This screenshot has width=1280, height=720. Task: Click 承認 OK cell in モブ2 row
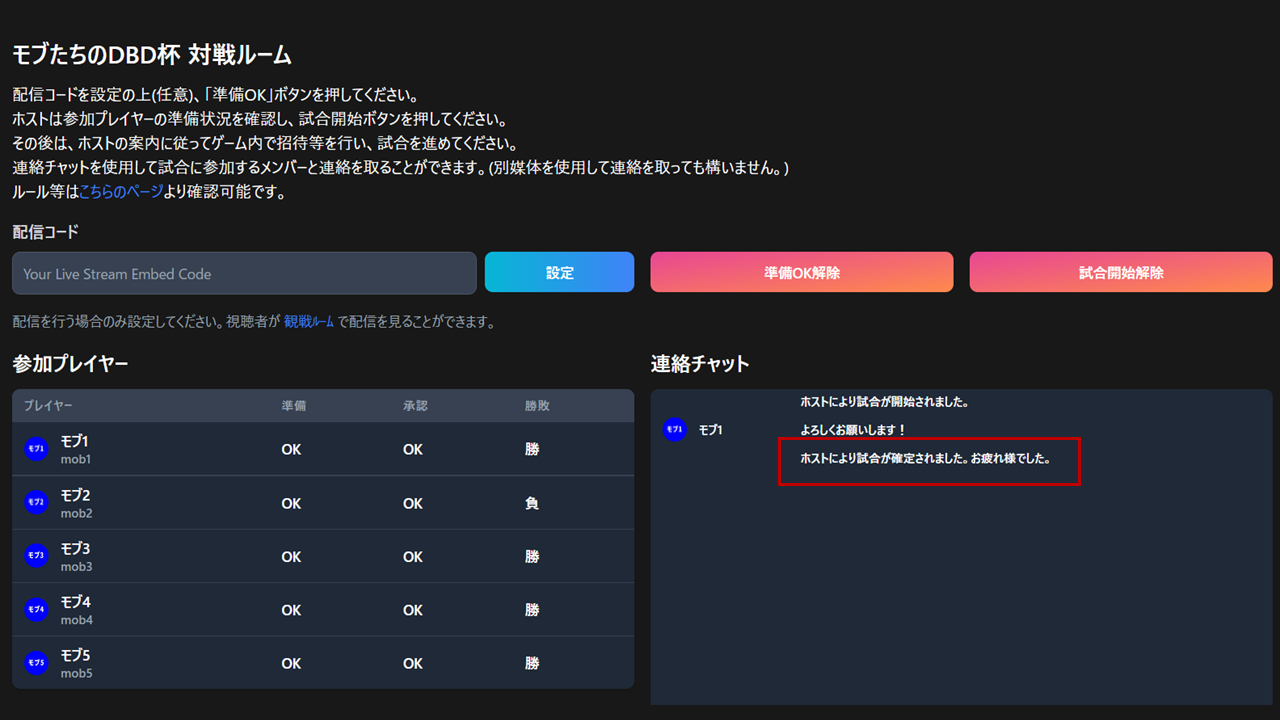(413, 503)
